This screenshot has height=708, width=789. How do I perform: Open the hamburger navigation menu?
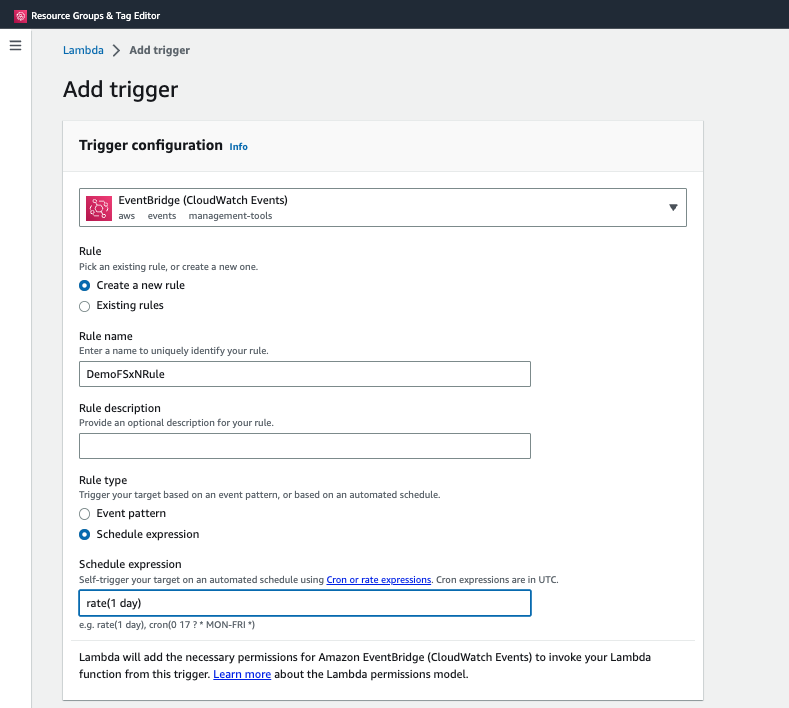[15, 46]
